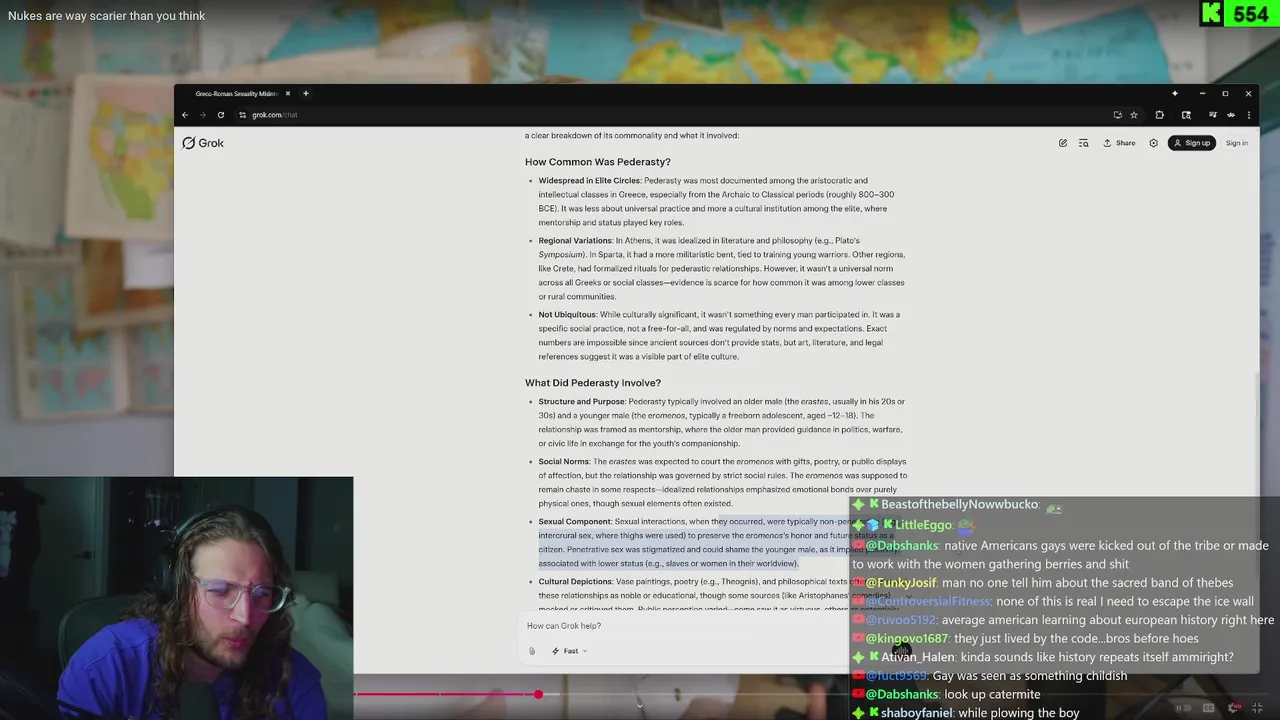1280x720 pixels.
Task: Open the chat history search icon
Action: point(1083,143)
